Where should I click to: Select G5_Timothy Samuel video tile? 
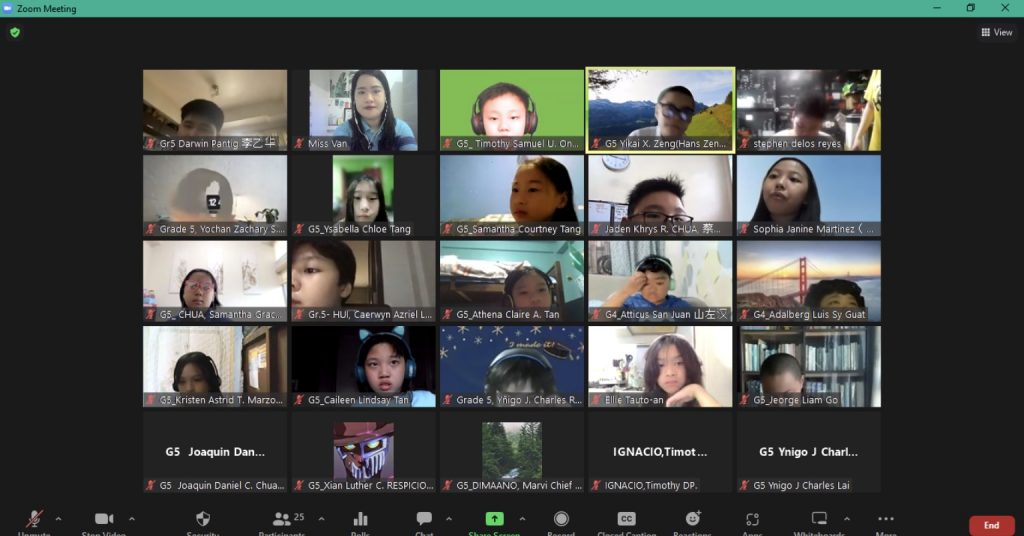511,110
